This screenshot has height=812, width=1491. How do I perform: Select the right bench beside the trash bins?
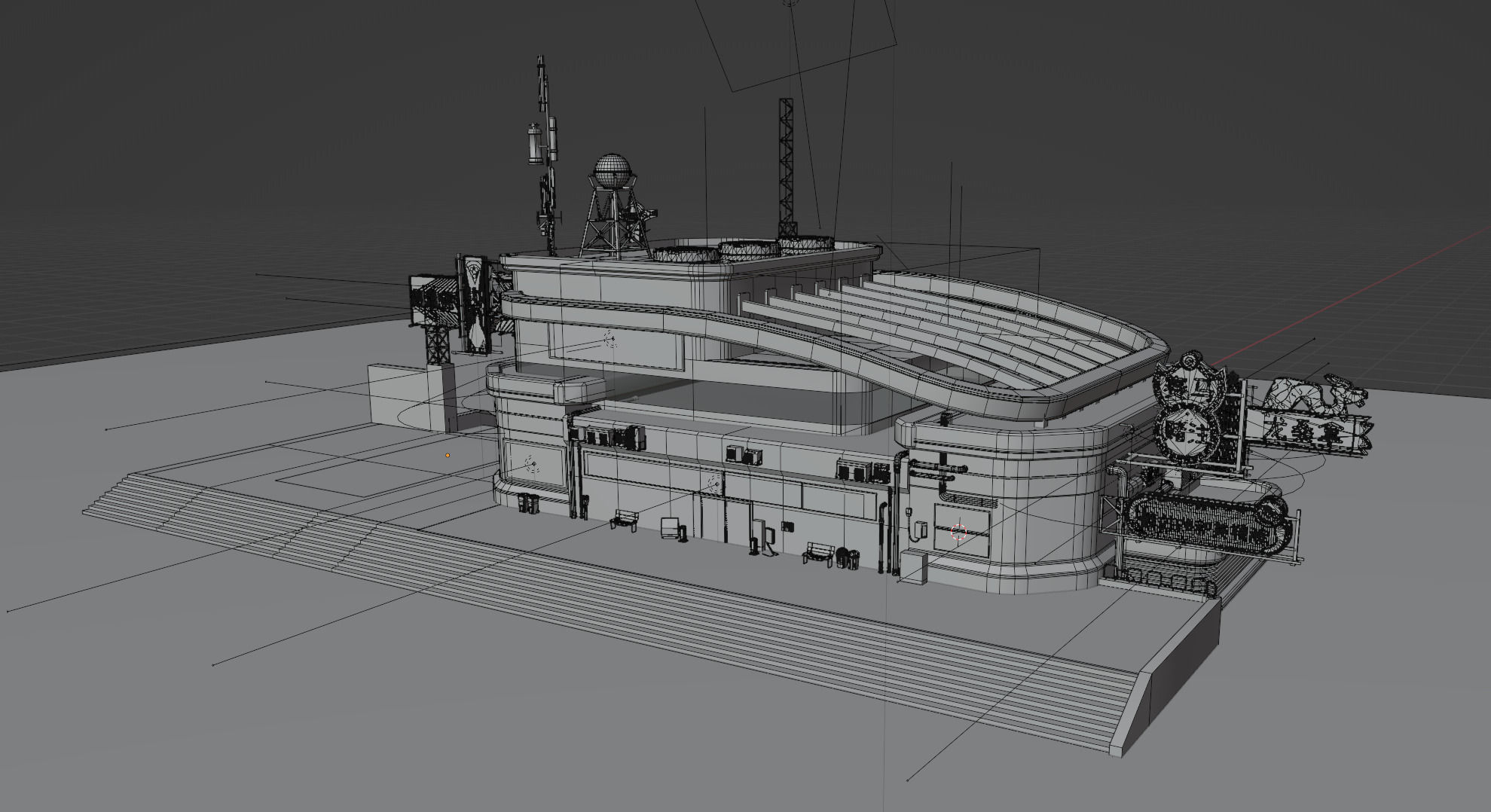[x=817, y=554]
